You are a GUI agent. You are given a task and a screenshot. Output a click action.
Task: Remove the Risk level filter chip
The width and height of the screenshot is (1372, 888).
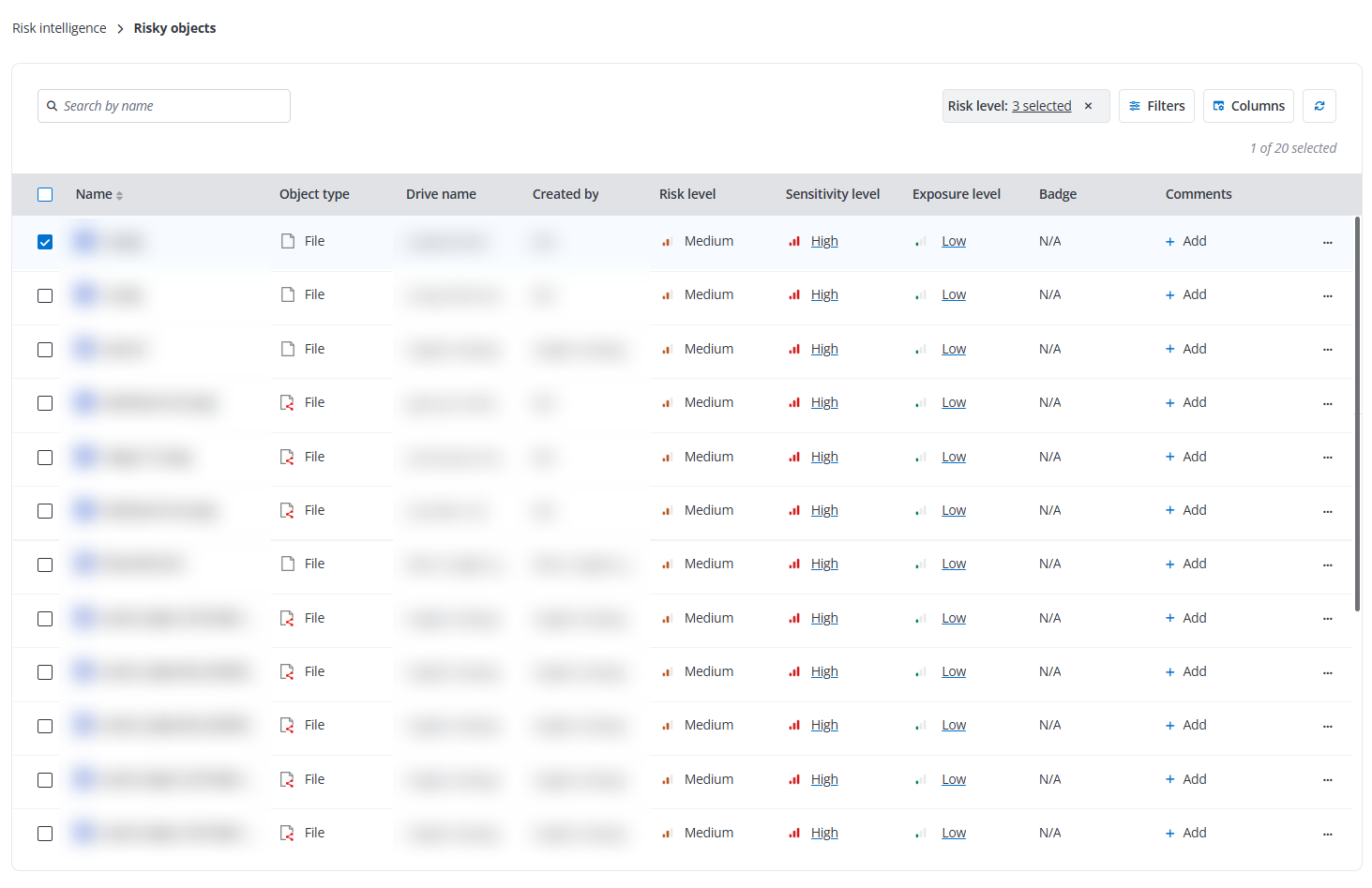[1088, 106]
